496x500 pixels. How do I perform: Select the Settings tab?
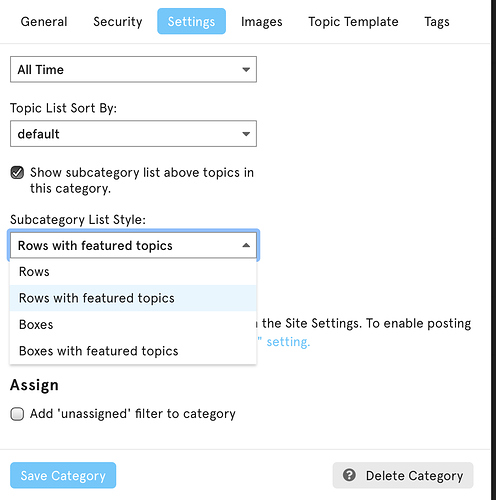[x=191, y=22]
